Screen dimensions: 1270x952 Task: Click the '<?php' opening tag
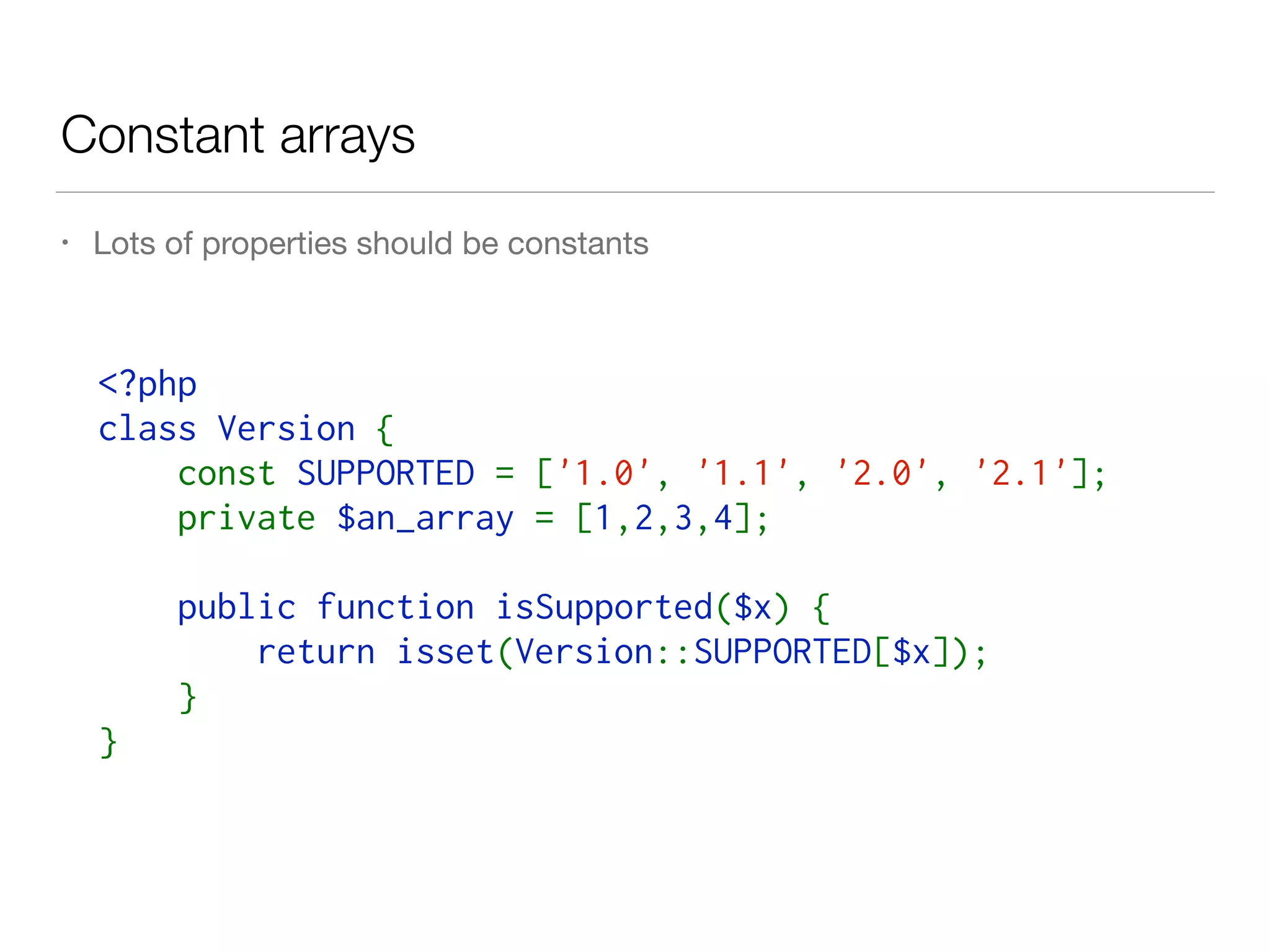coord(148,385)
